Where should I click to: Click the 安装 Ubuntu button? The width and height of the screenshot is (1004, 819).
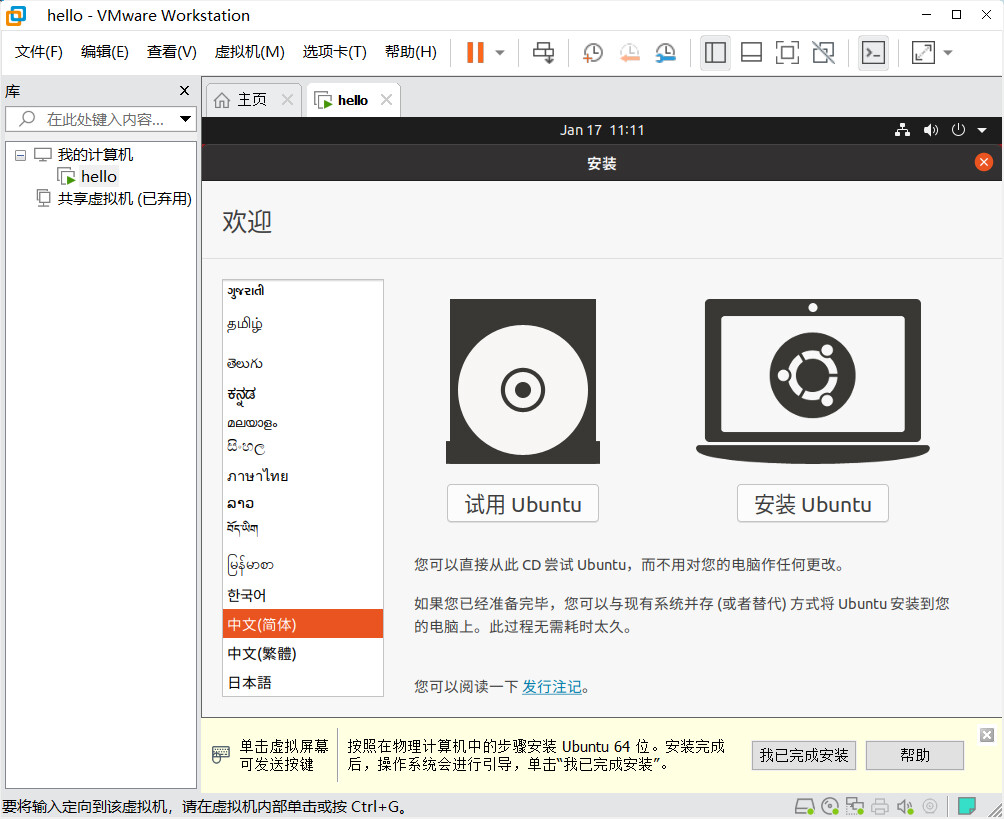[x=813, y=504]
